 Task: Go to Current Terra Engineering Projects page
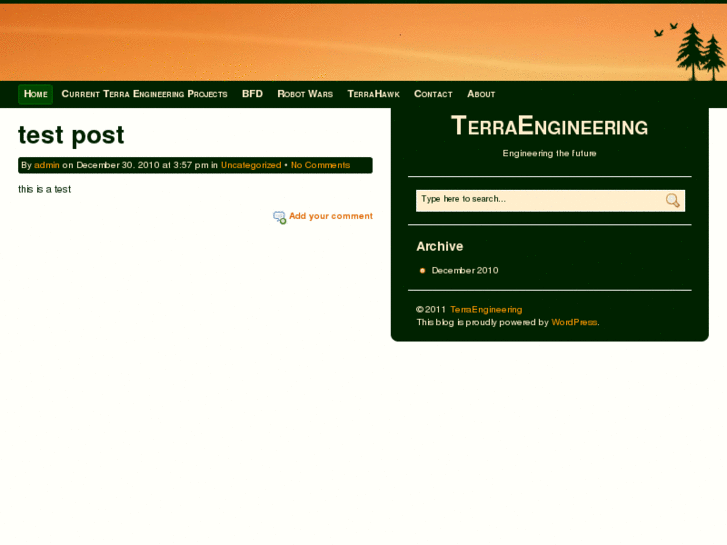coord(144,94)
